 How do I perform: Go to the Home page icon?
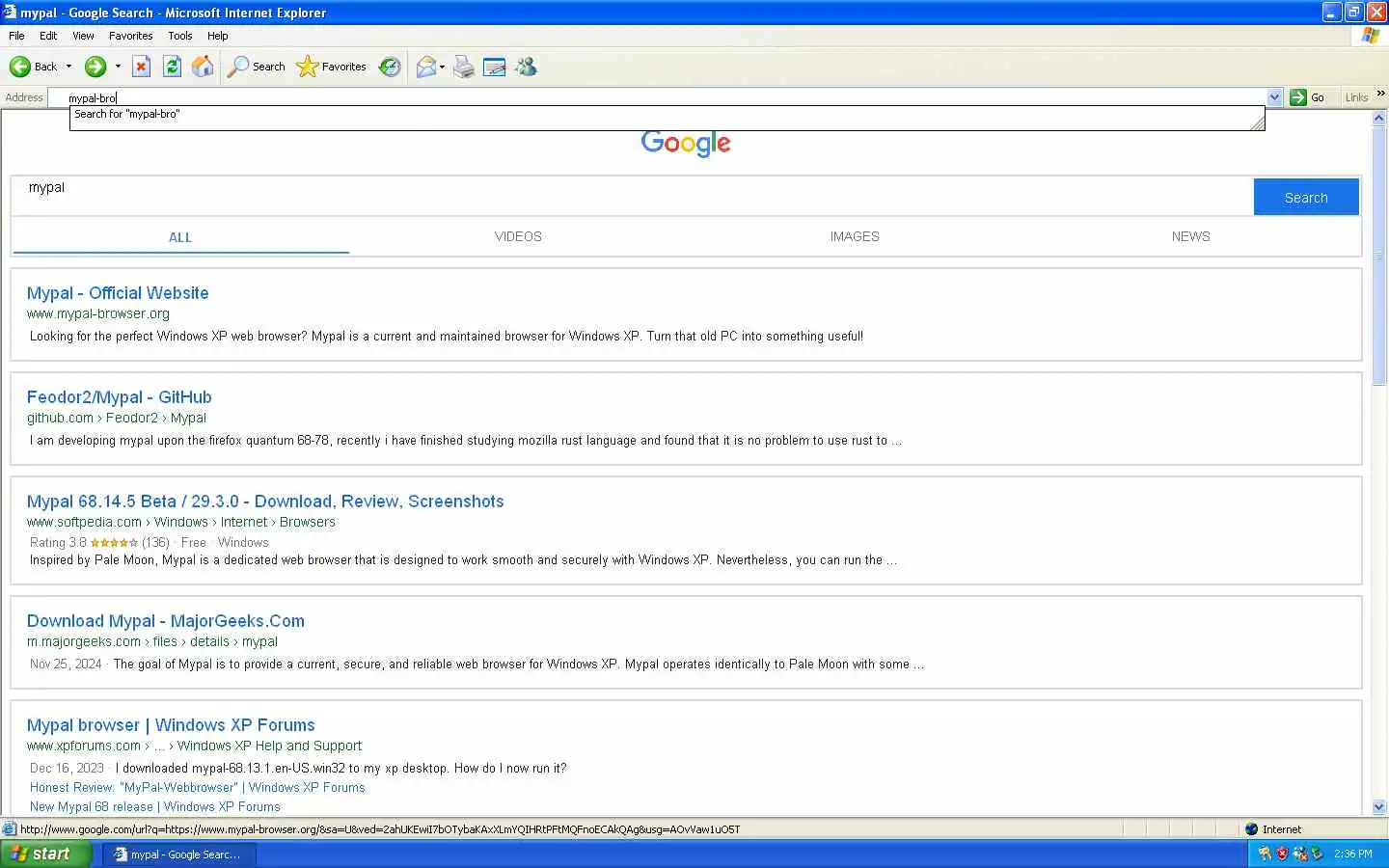pyautogui.click(x=203, y=67)
